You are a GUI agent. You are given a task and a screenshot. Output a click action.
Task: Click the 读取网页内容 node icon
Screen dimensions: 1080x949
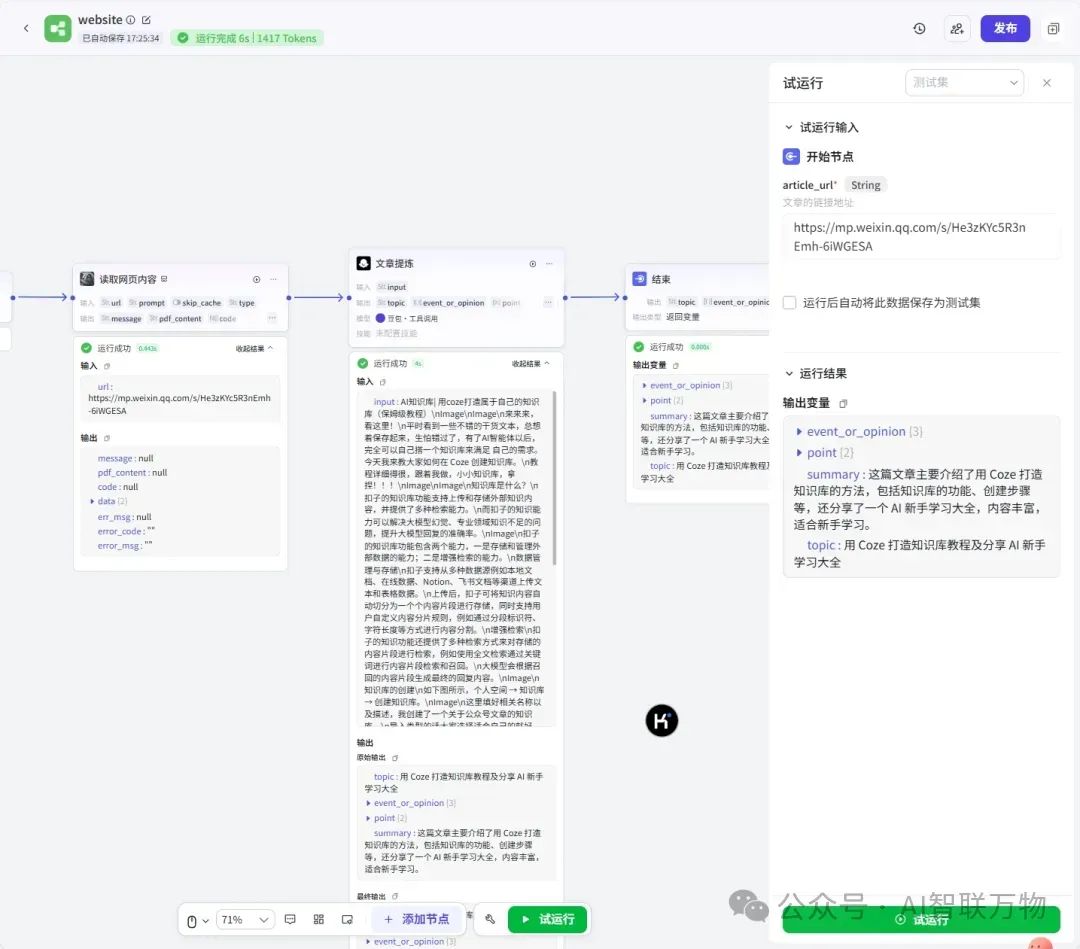click(x=87, y=279)
